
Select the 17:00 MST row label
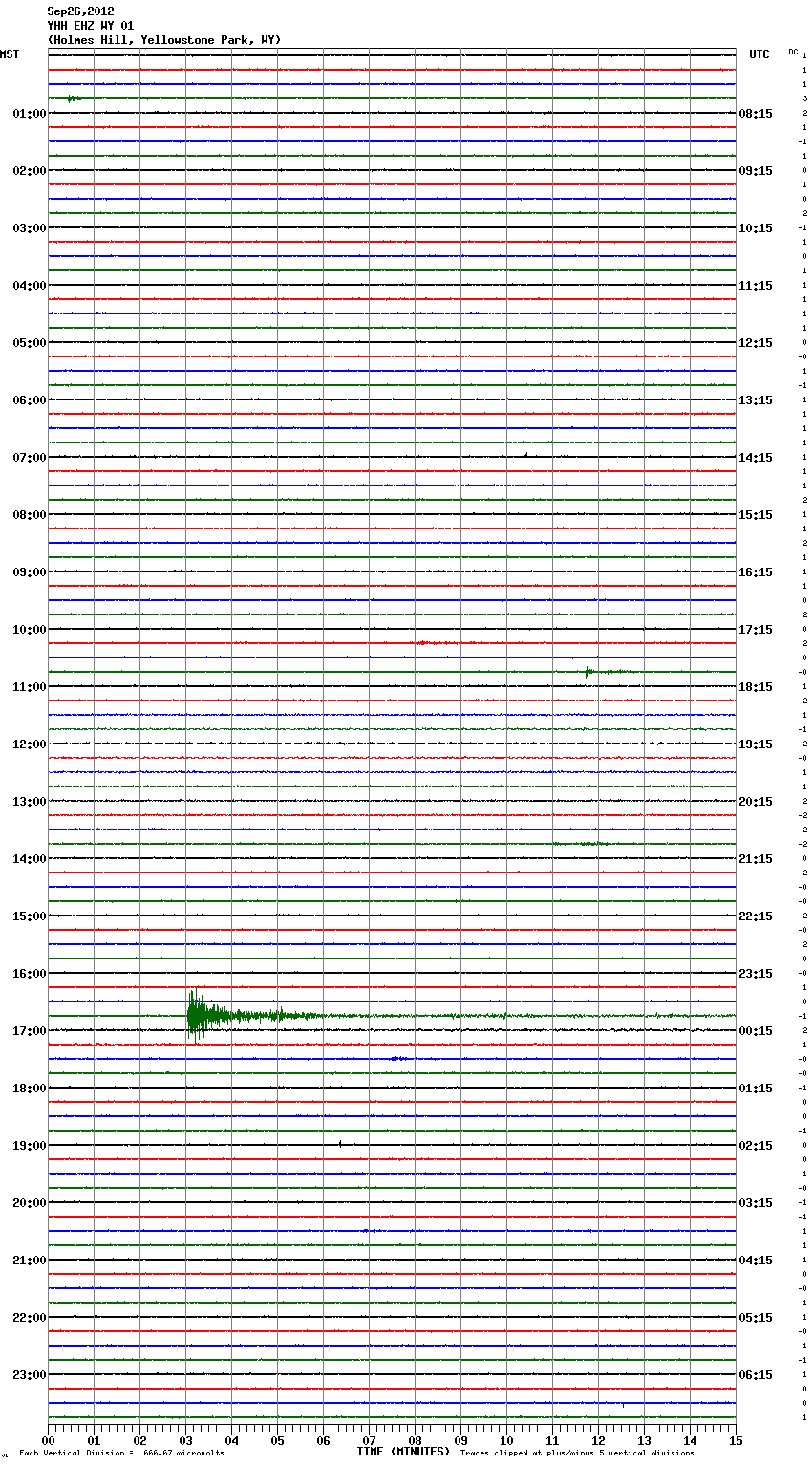tap(29, 1031)
